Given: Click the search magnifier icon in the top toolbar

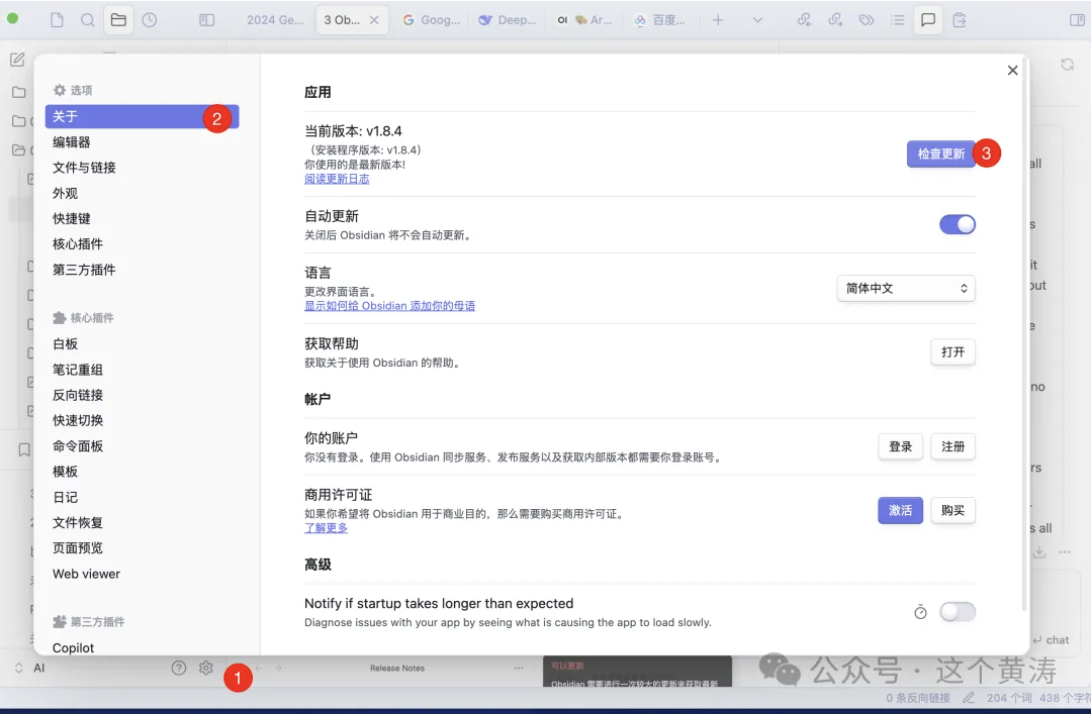Looking at the screenshot, I should coord(87,20).
